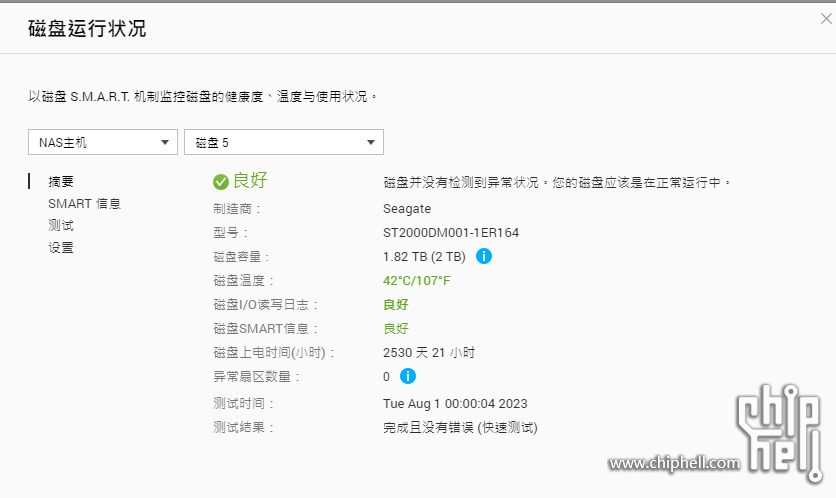Image resolution: width=836 pixels, height=498 pixels.
Task: Click the abnormal sector count value 0
Action: tap(386, 377)
